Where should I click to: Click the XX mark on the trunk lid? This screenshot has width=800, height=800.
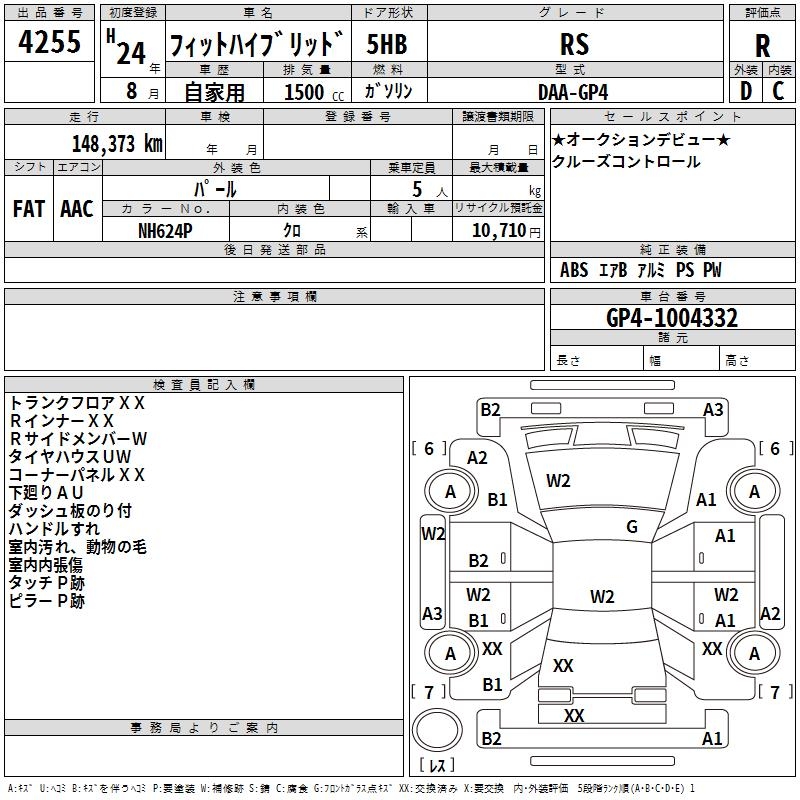[563, 665]
